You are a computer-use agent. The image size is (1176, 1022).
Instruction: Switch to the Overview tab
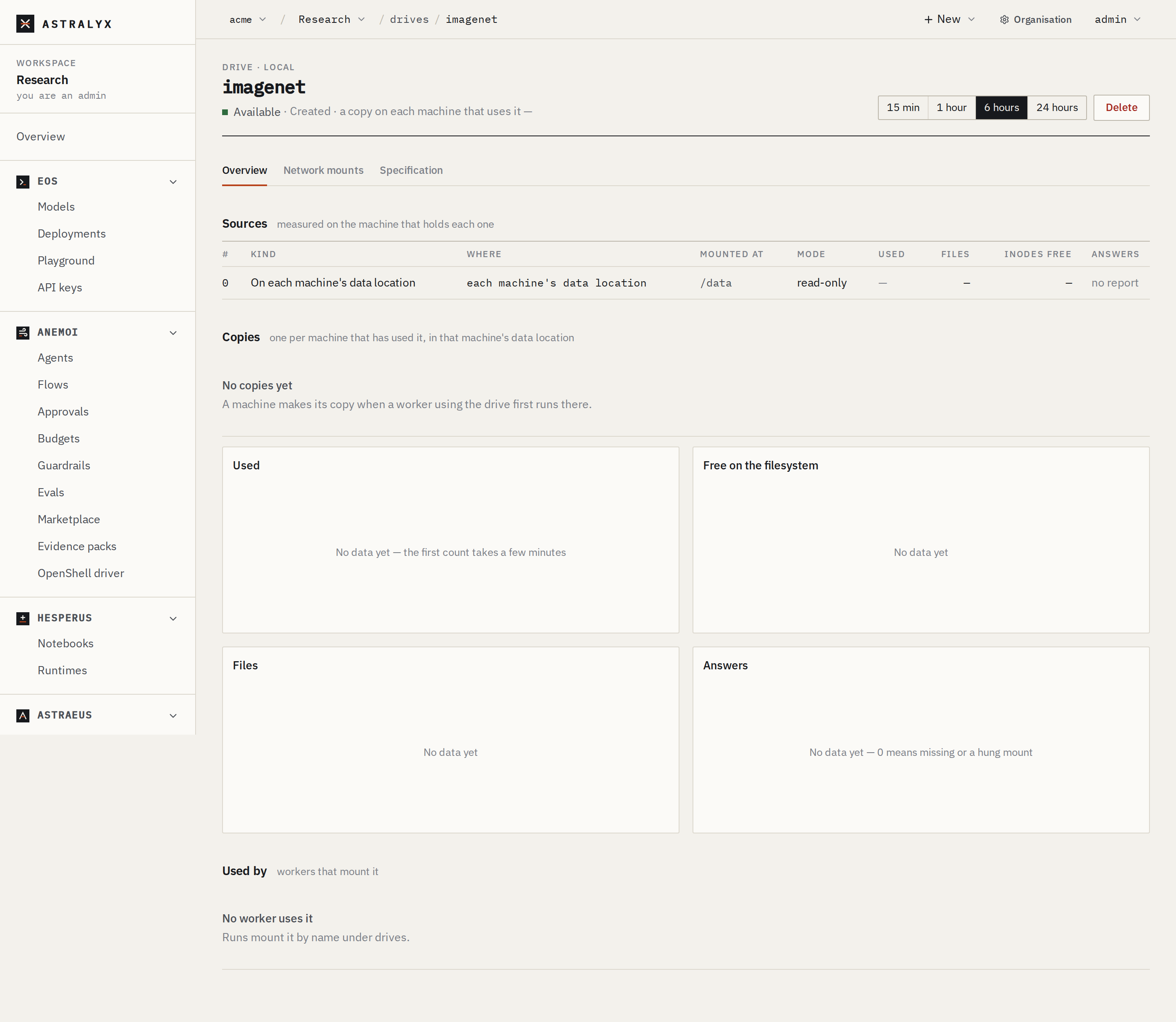[245, 171]
